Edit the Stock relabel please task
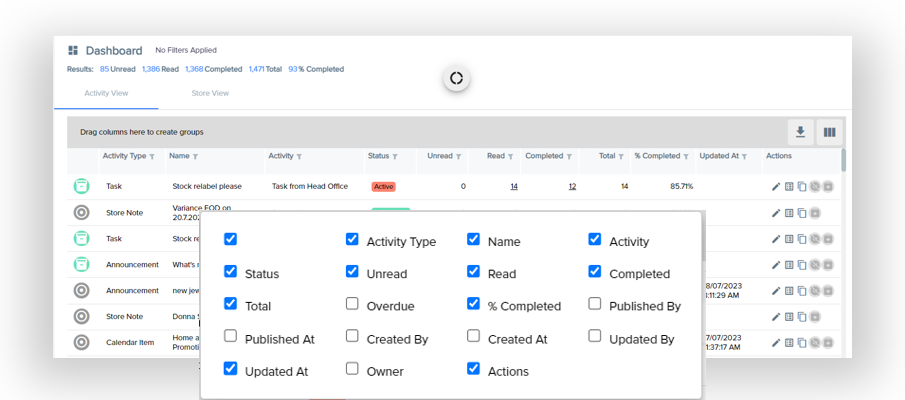The width and height of the screenshot is (905, 400). [776, 187]
